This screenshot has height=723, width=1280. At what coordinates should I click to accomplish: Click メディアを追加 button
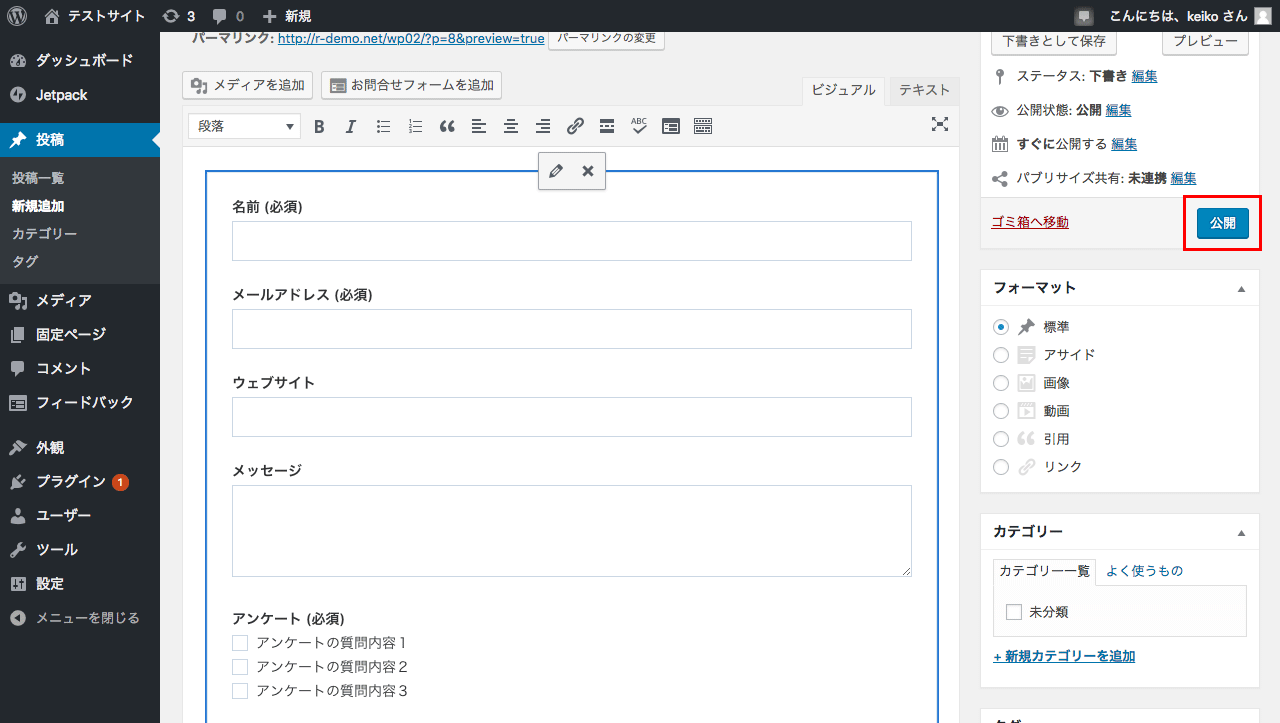(x=249, y=85)
